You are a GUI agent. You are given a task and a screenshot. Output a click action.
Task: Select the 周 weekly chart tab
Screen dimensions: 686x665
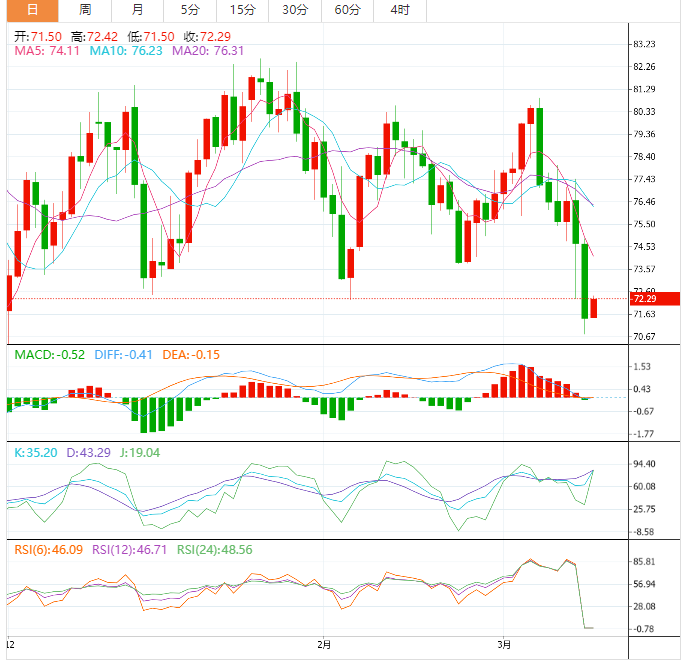pos(85,10)
